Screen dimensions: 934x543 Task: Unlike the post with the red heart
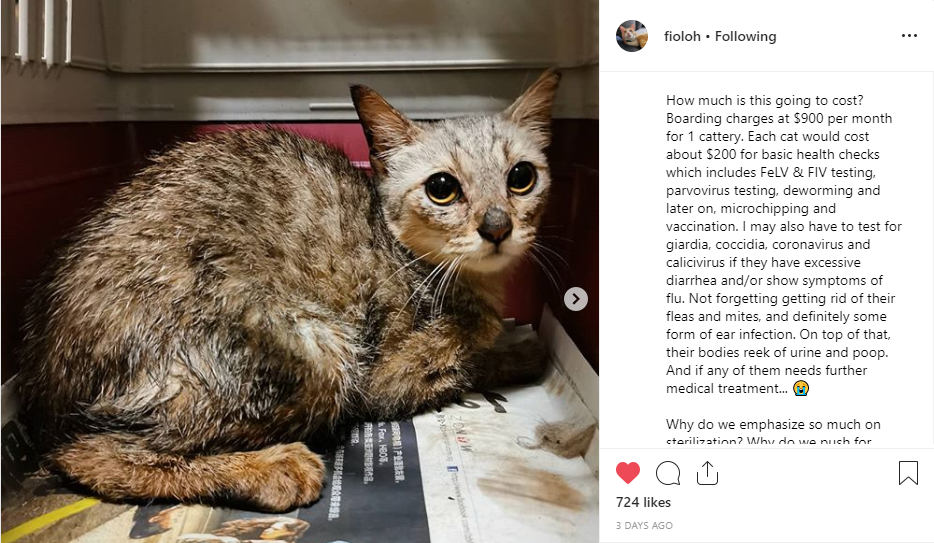(x=627, y=473)
